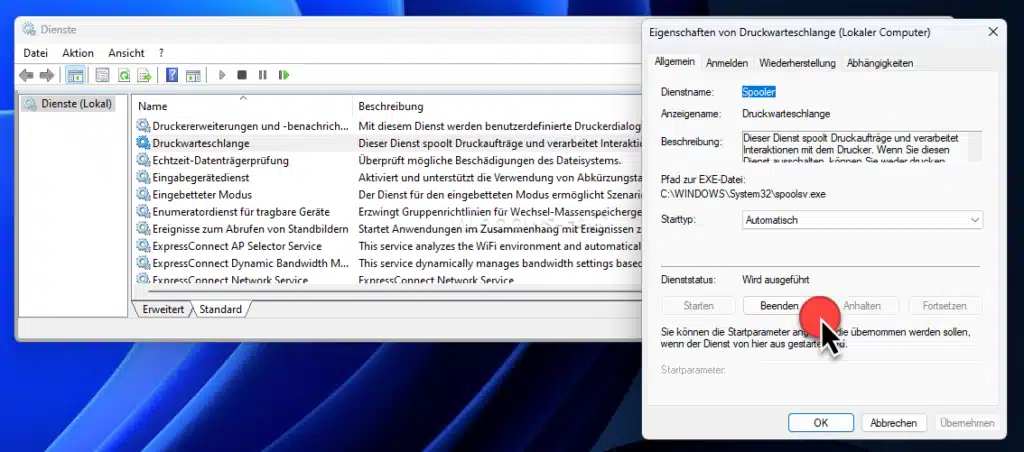The image size is (1024, 452).
Task: Switch to the Standard view tab
Action: pyautogui.click(x=220, y=309)
